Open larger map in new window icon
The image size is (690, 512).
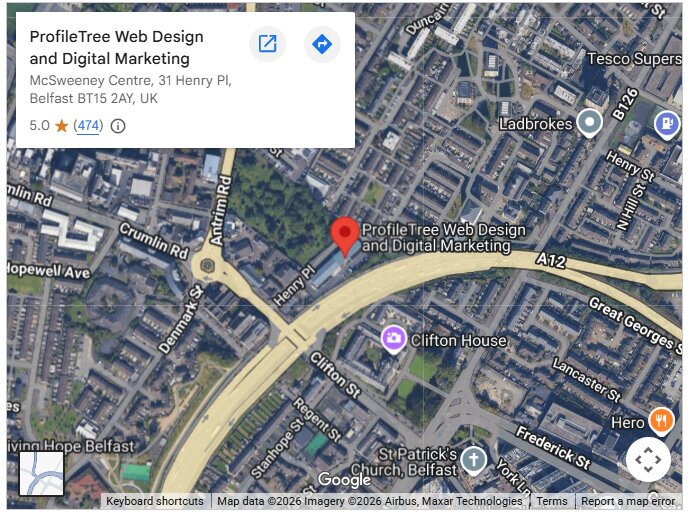(268, 44)
